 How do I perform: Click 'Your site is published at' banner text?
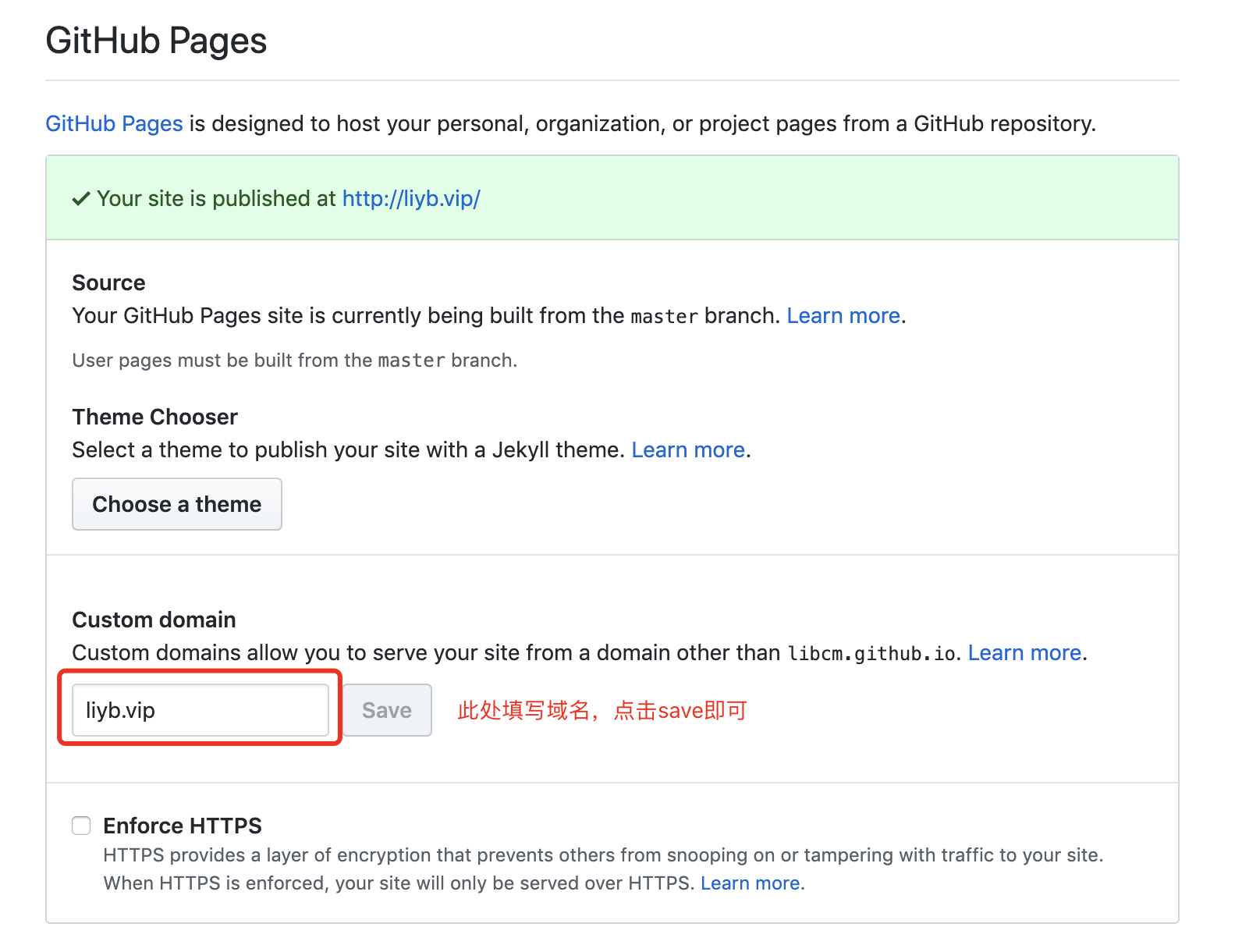[216, 199]
